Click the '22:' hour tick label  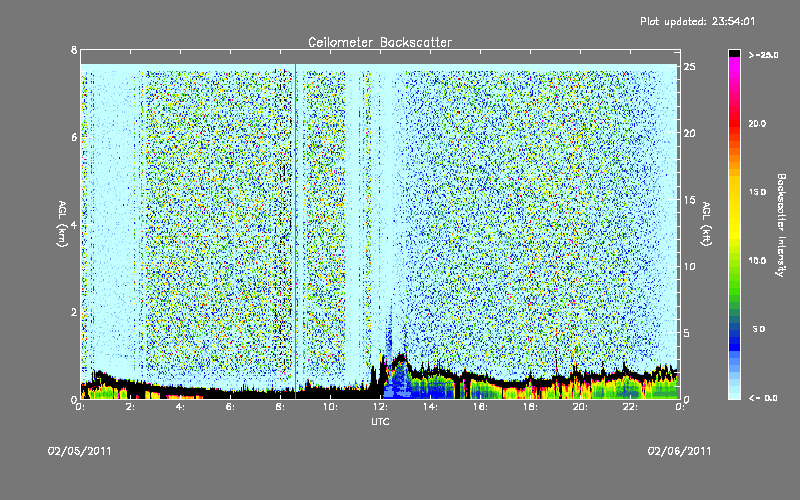tap(631, 407)
